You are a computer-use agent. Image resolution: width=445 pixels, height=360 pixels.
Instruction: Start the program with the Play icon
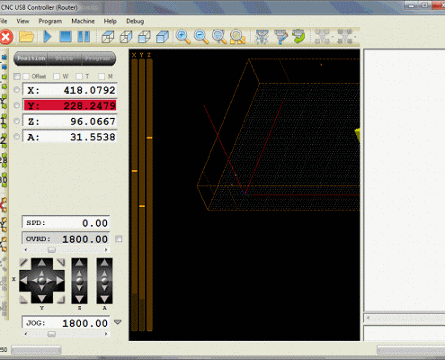[x=48, y=36]
